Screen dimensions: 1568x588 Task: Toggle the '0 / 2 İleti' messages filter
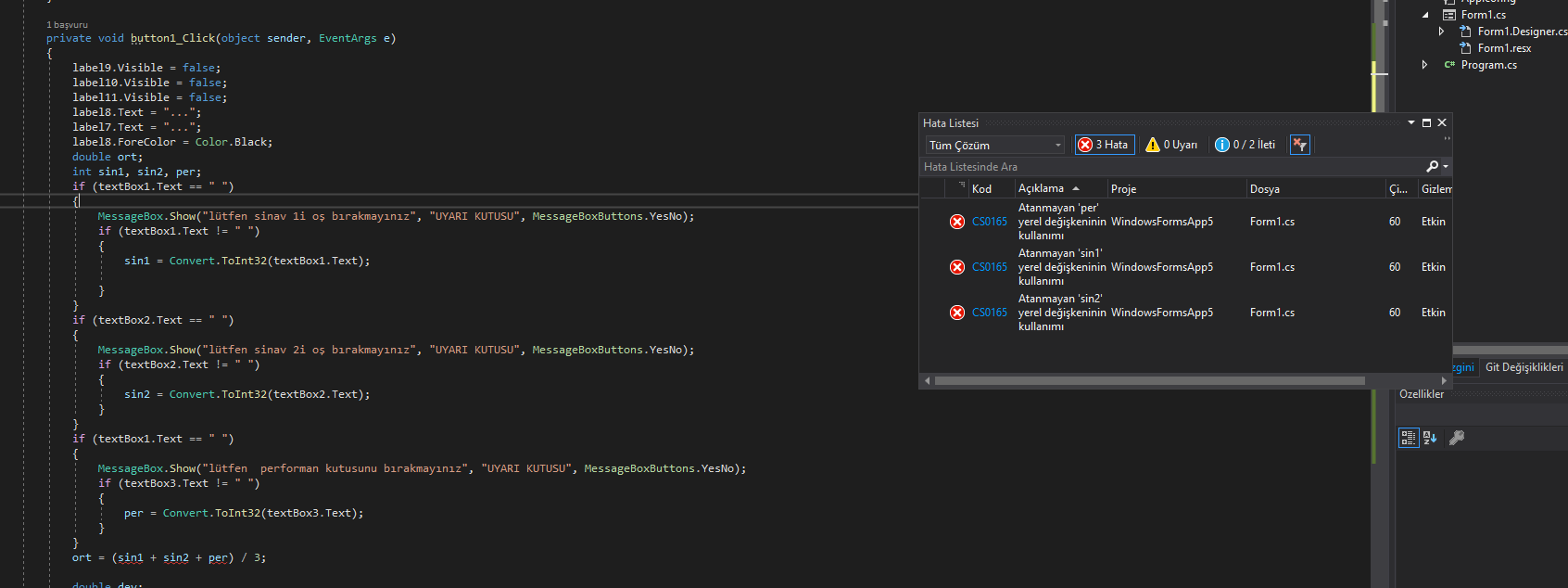[x=1245, y=145]
